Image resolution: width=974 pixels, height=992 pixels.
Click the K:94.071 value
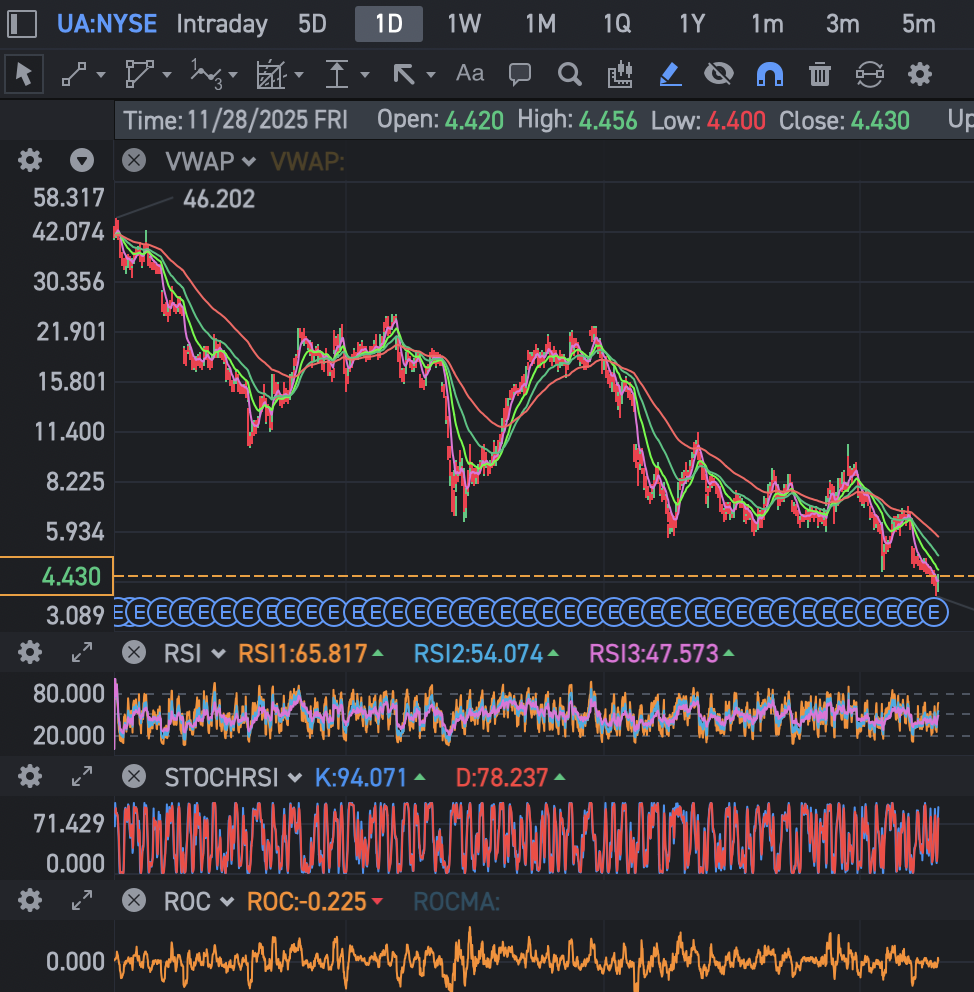coord(361,778)
